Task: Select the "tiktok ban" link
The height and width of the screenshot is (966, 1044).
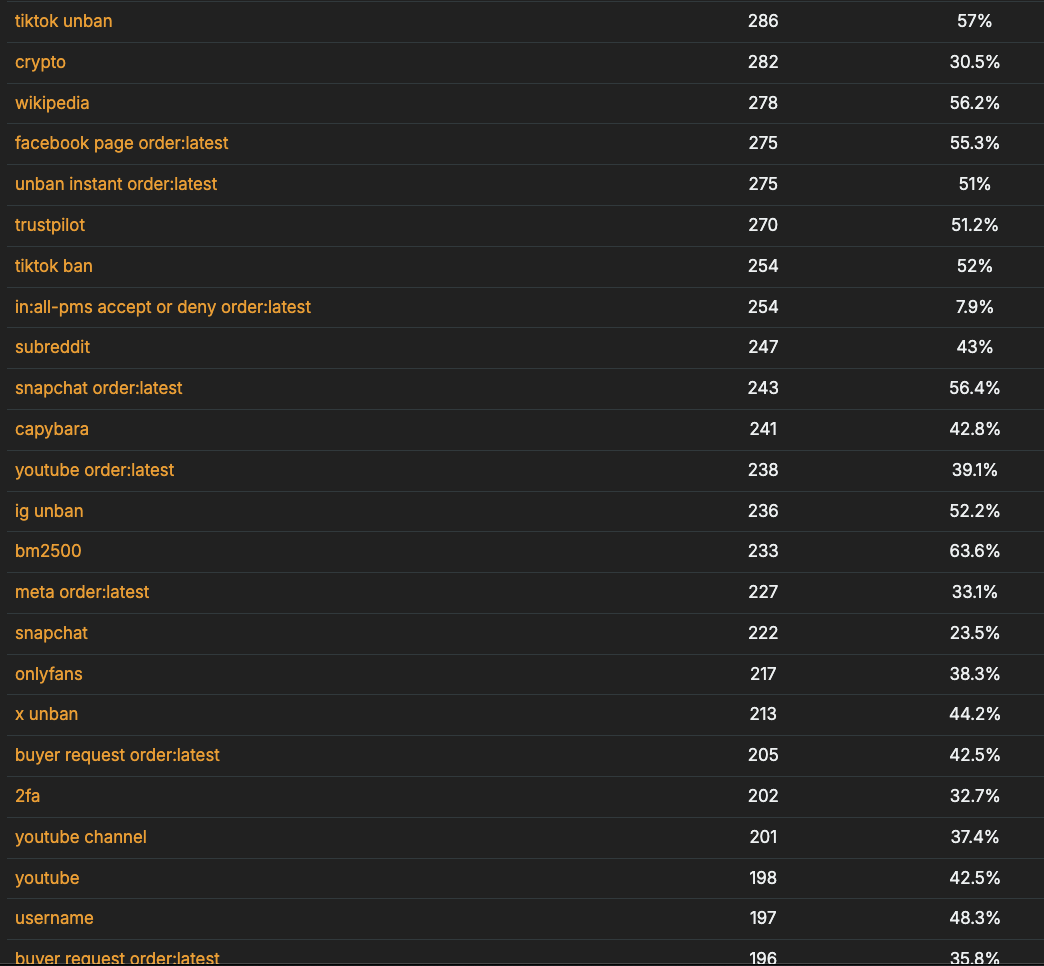Action: (54, 266)
